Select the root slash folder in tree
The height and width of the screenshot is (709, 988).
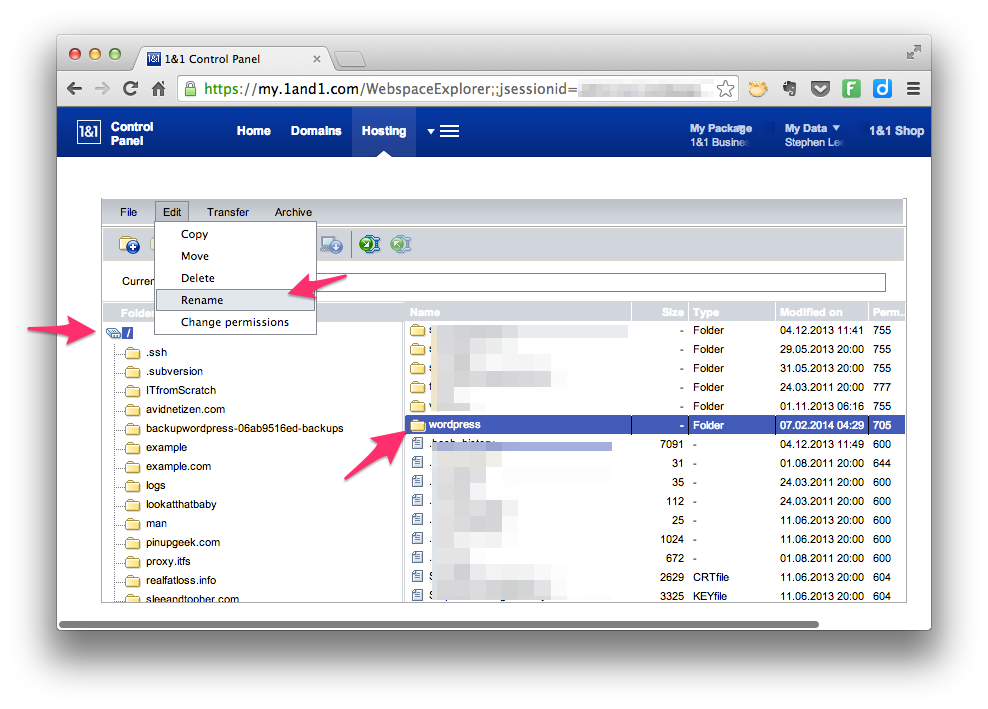point(128,333)
